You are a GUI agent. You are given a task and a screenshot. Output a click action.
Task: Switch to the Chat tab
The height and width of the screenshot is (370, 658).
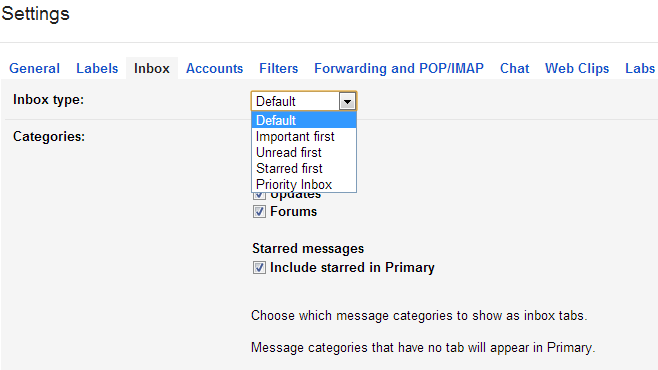click(514, 68)
